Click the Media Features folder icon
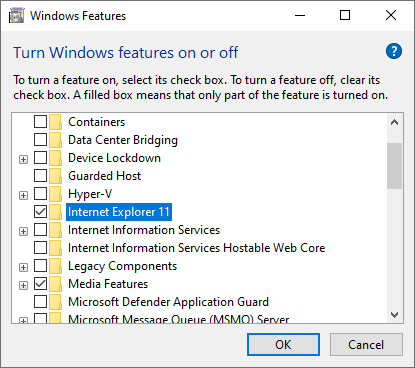The height and width of the screenshot is (368, 415). coord(55,284)
